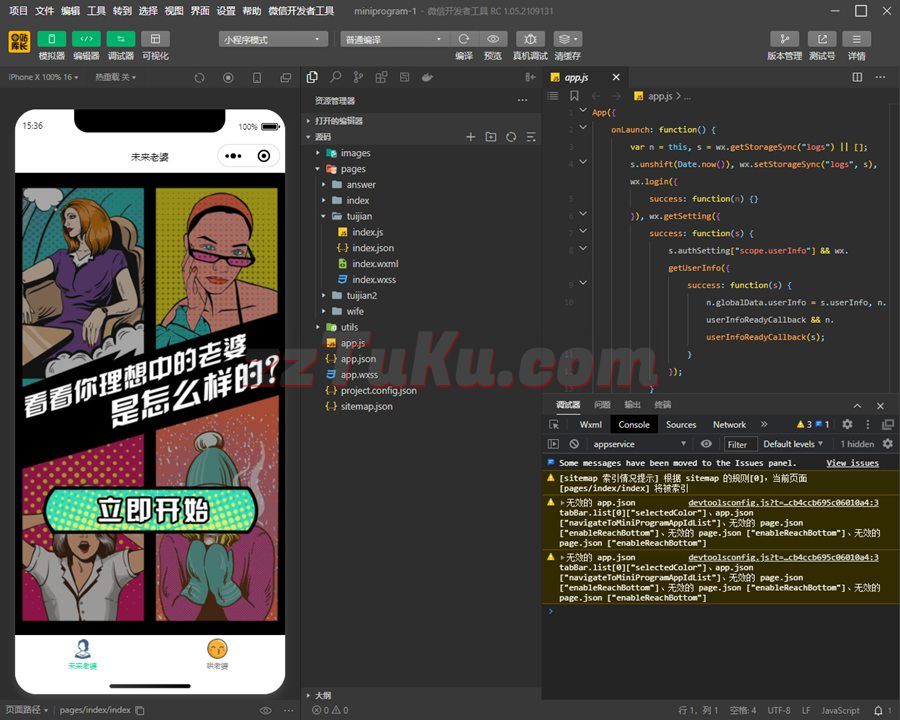
Task: Tap the 立即开始 button in the simulator
Action: [x=152, y=510]
